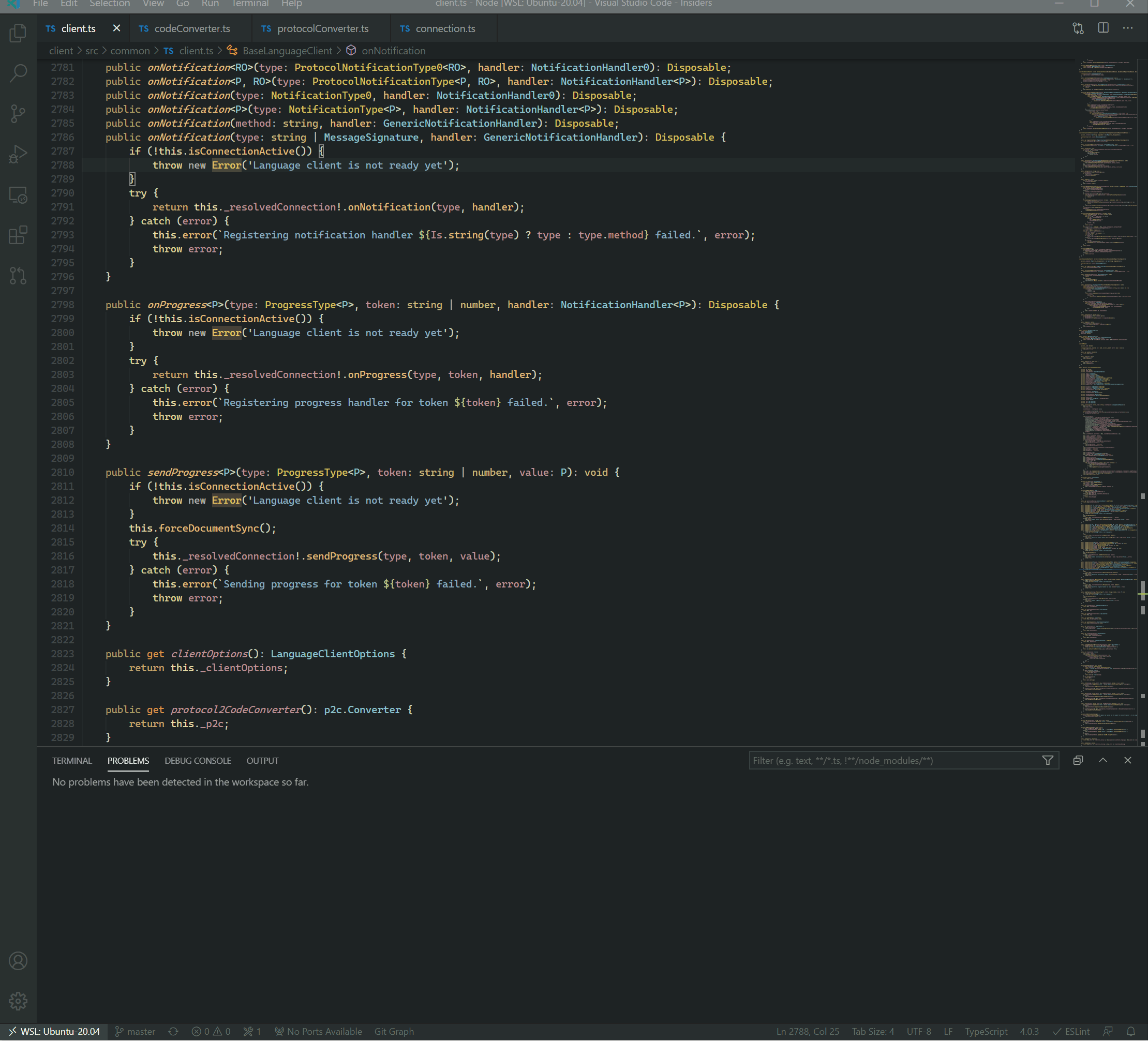1148x1041 pixels.
Task: Open the Search view icon
Action: [18, 73]
